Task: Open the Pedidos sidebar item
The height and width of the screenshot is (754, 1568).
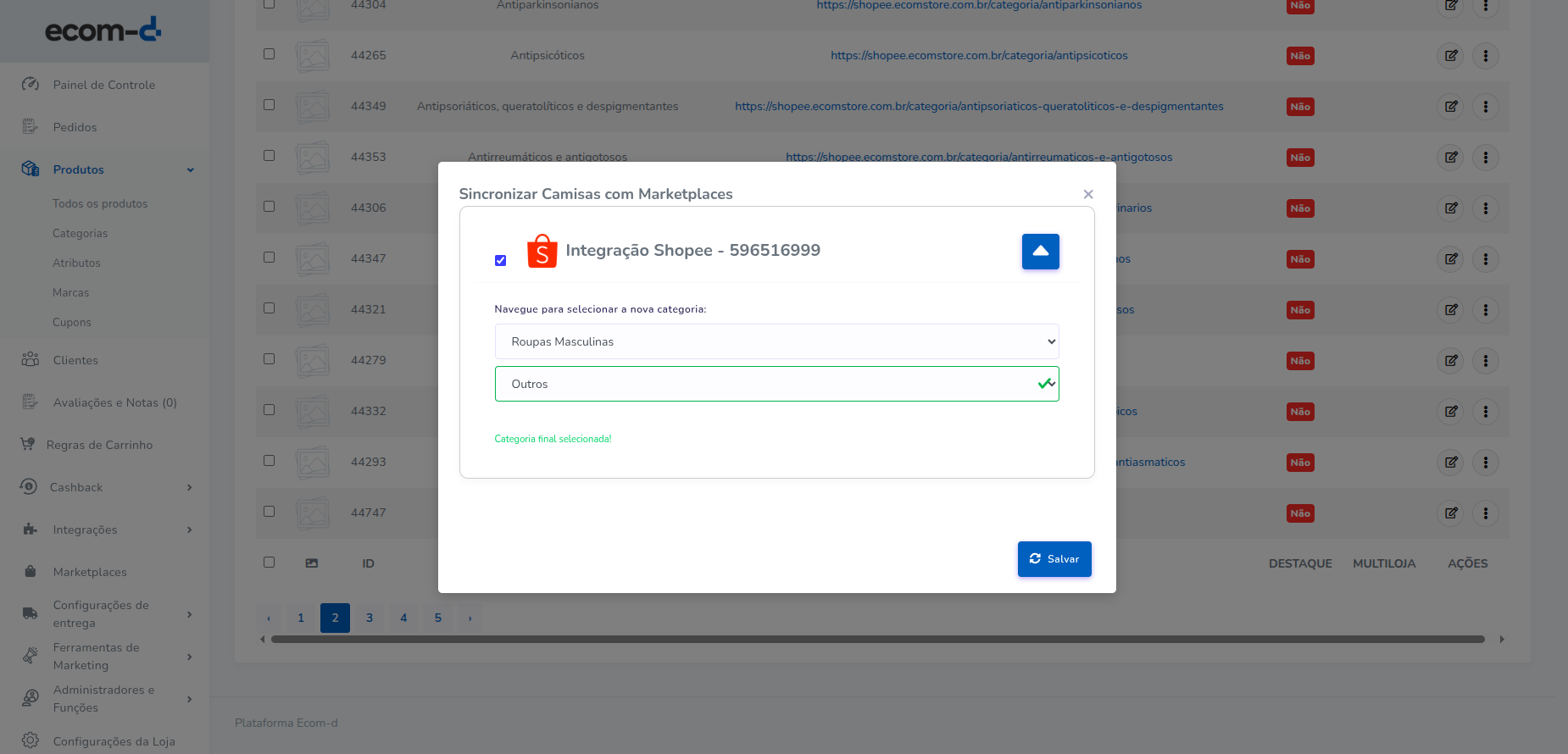Action: pos(75,127)
